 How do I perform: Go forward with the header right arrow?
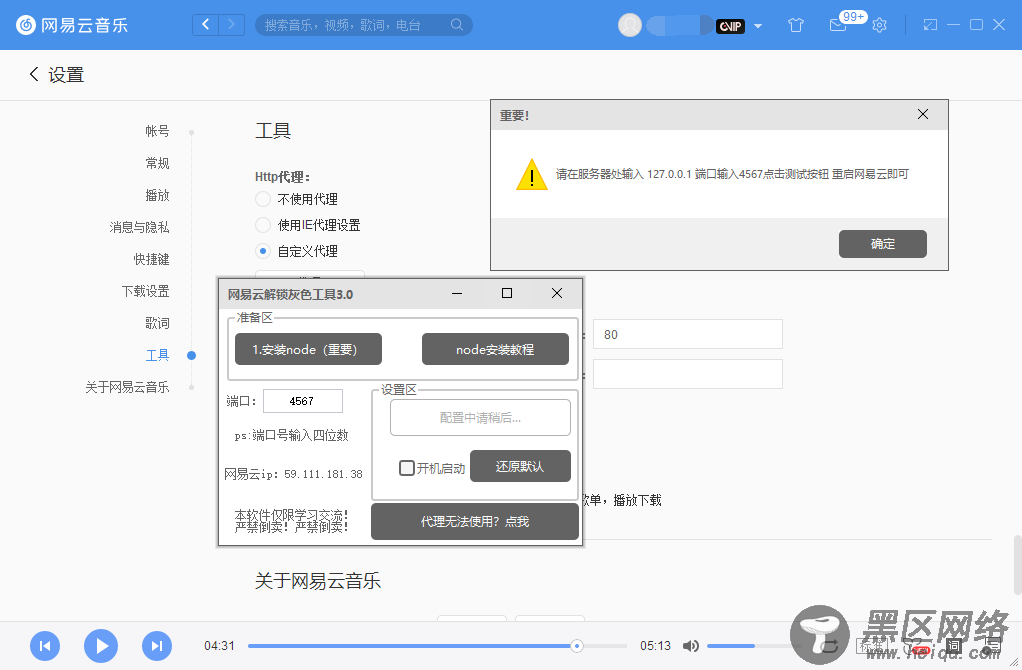click(231, 25)
